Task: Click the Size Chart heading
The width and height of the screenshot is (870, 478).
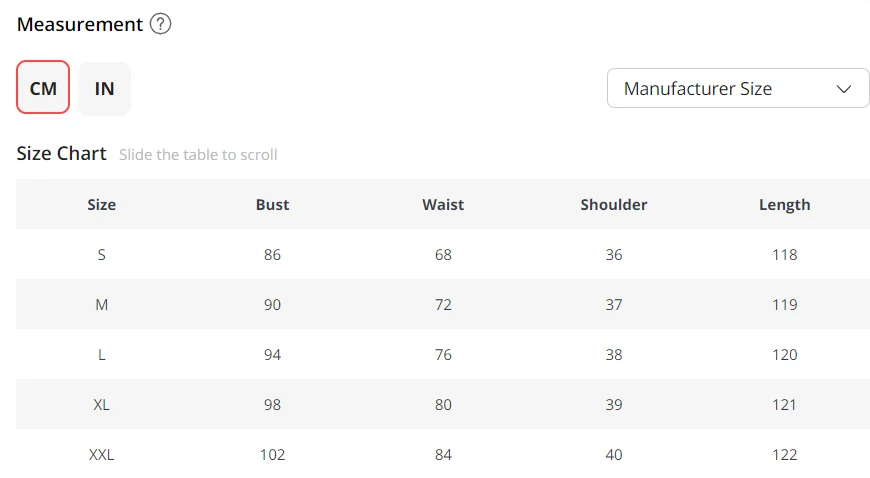Action: point(61,153)
